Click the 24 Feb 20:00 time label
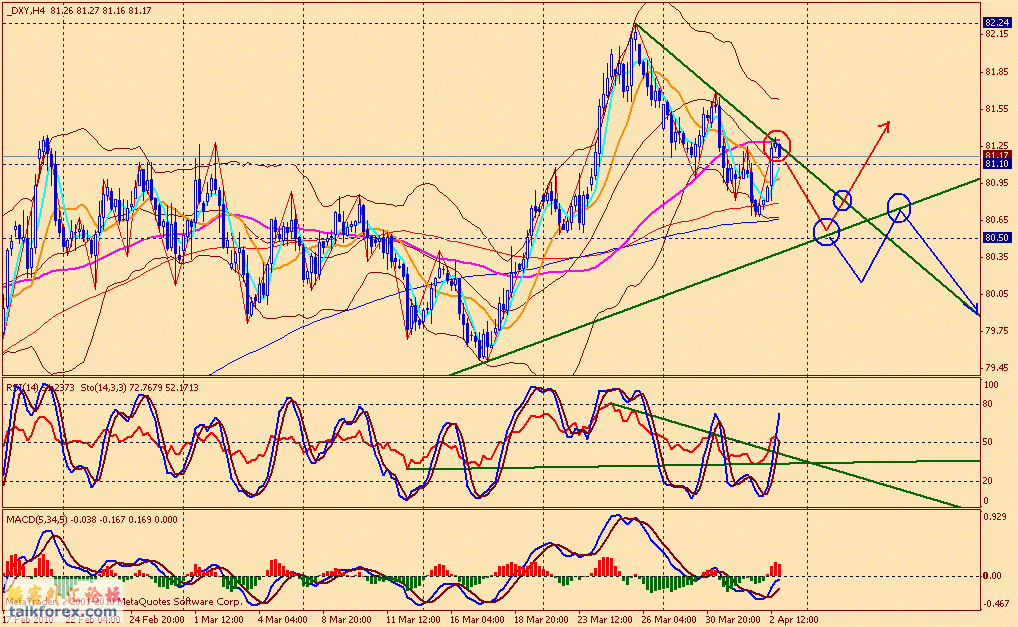The width and height of the screenshot is (1018, 627). click(155, 620)
